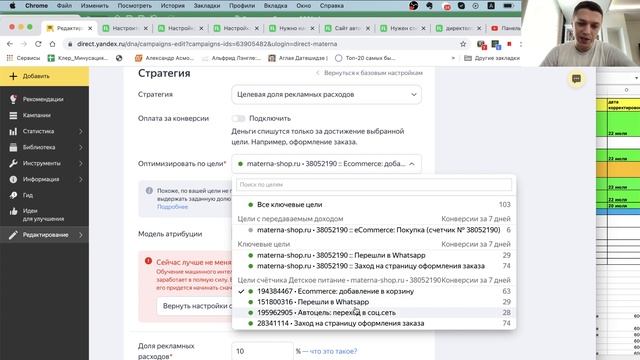
Task: Collapse the Оптимизировать по цели dropdown
Action: coord(326,164)
